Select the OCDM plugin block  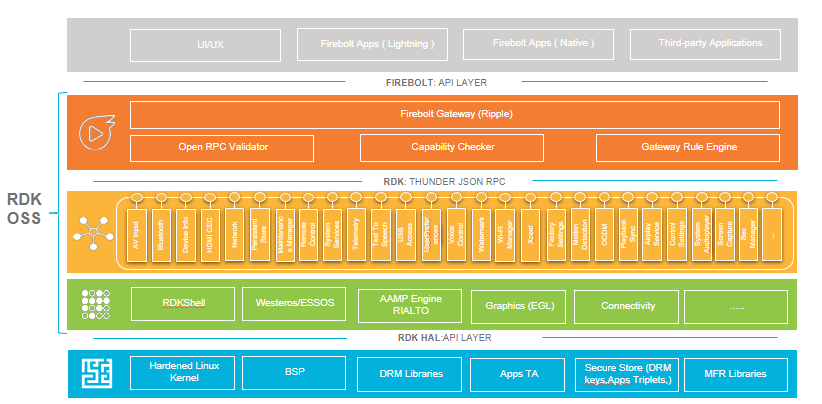click(604, 235)
